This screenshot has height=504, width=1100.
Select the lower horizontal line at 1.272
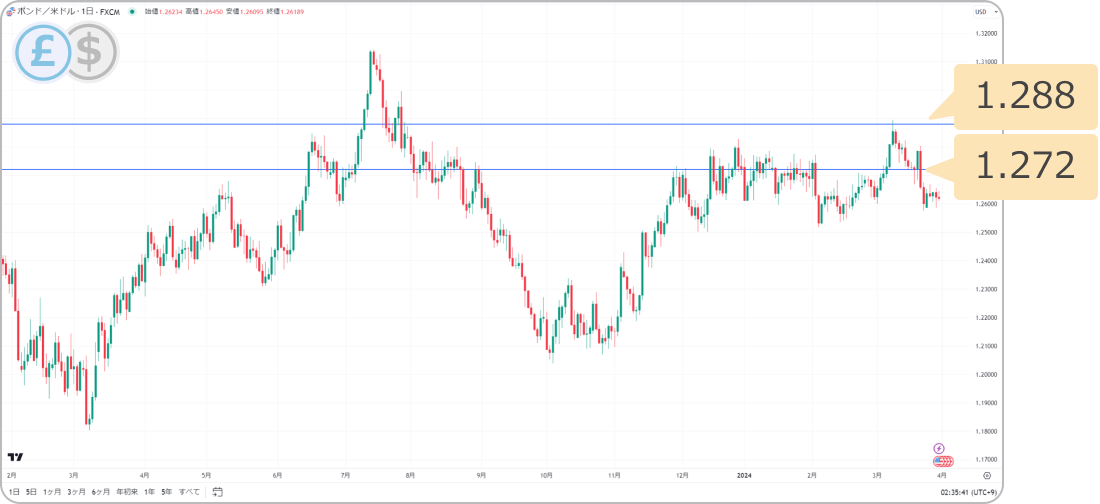coord(463,169)
